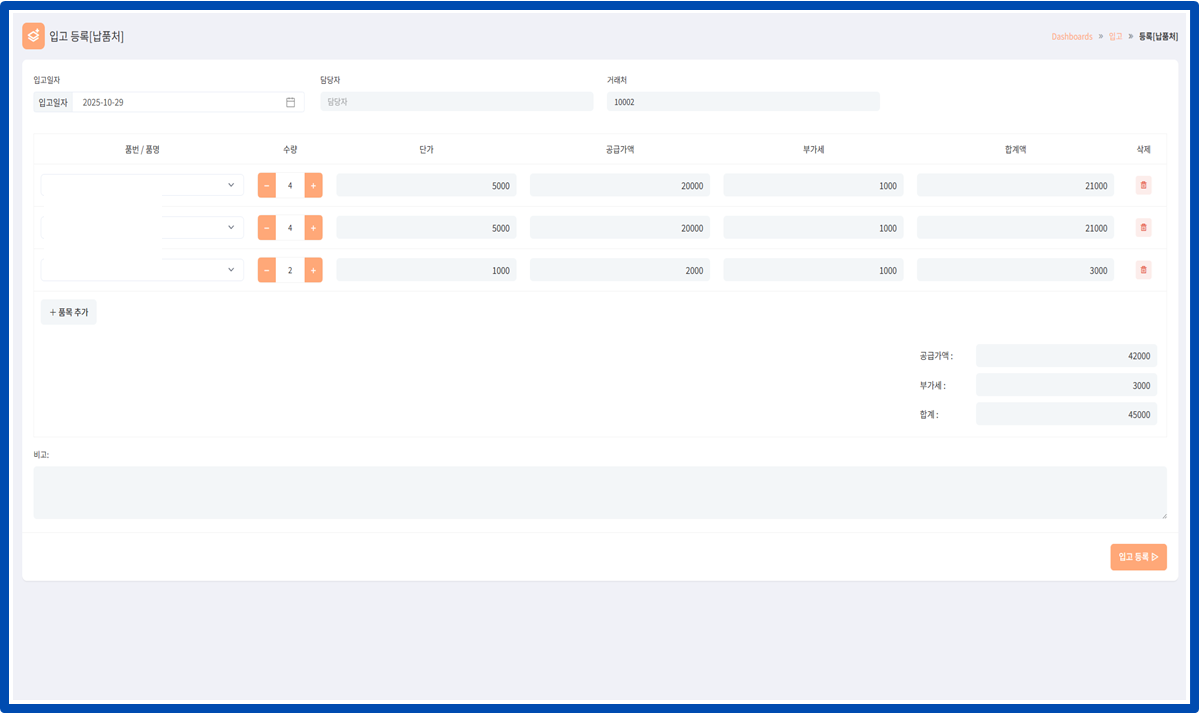
Task: Click the 거래처 field showing 10002
Action: point(742,102)
